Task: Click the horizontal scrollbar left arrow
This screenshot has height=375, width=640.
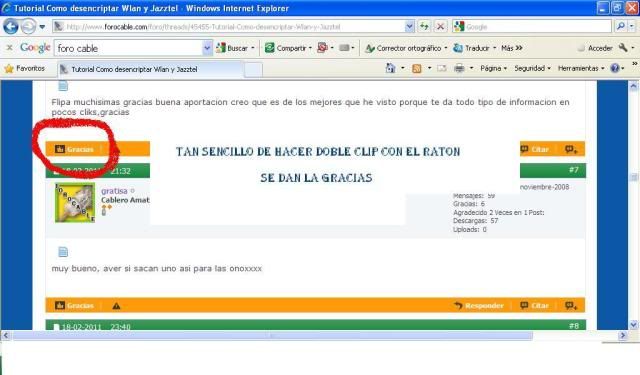Action: point(6,335)
